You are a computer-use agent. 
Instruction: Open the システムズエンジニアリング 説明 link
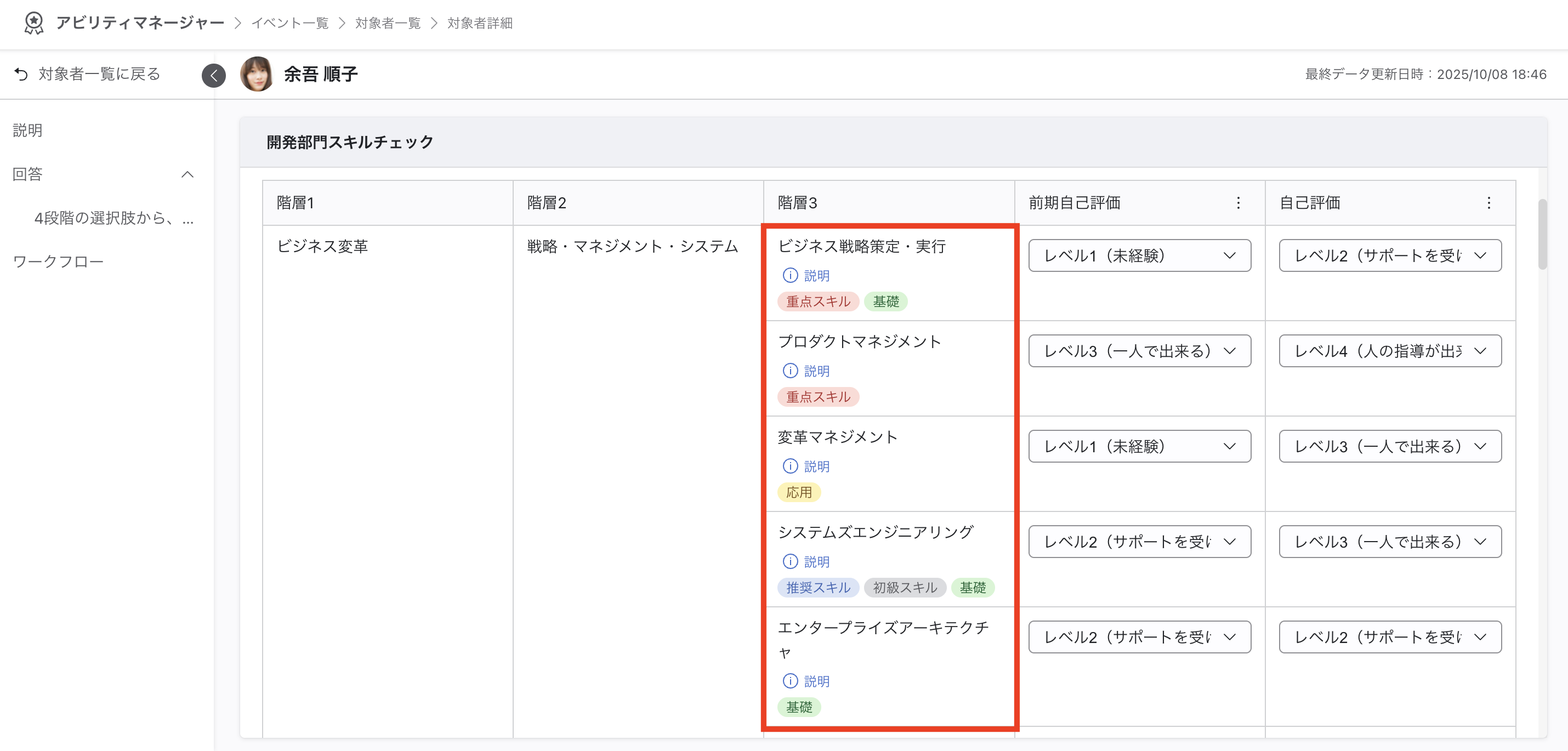(816, 562)
